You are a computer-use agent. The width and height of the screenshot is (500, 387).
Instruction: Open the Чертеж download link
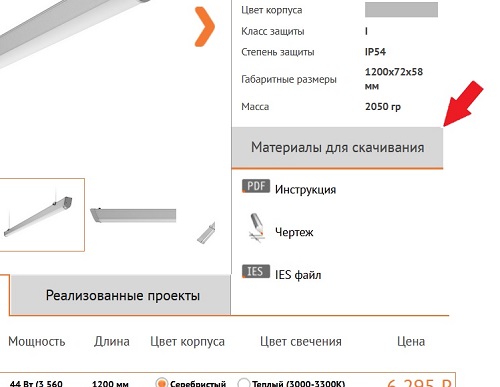pos(294,232)
